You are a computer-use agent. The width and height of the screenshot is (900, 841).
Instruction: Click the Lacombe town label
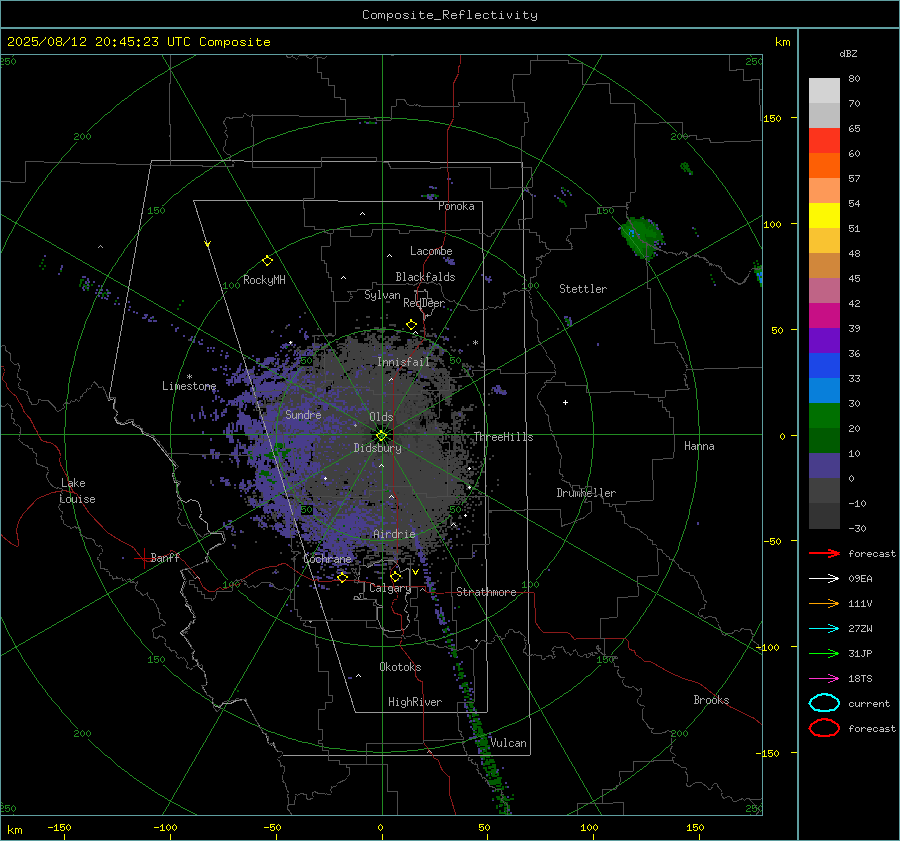431,251
